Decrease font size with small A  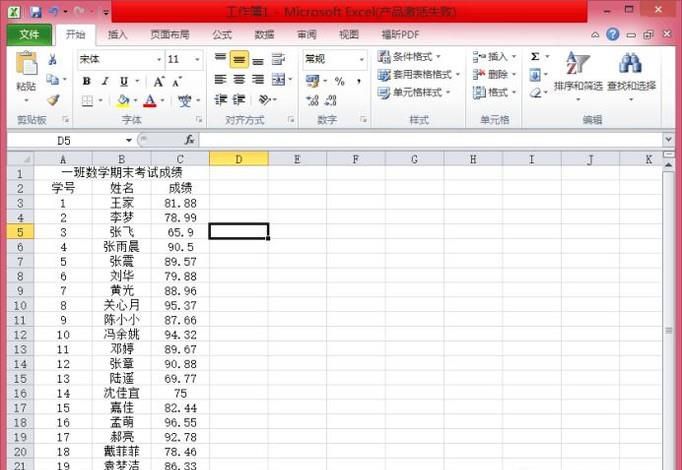pyautogui.click(x=177, y=81)
